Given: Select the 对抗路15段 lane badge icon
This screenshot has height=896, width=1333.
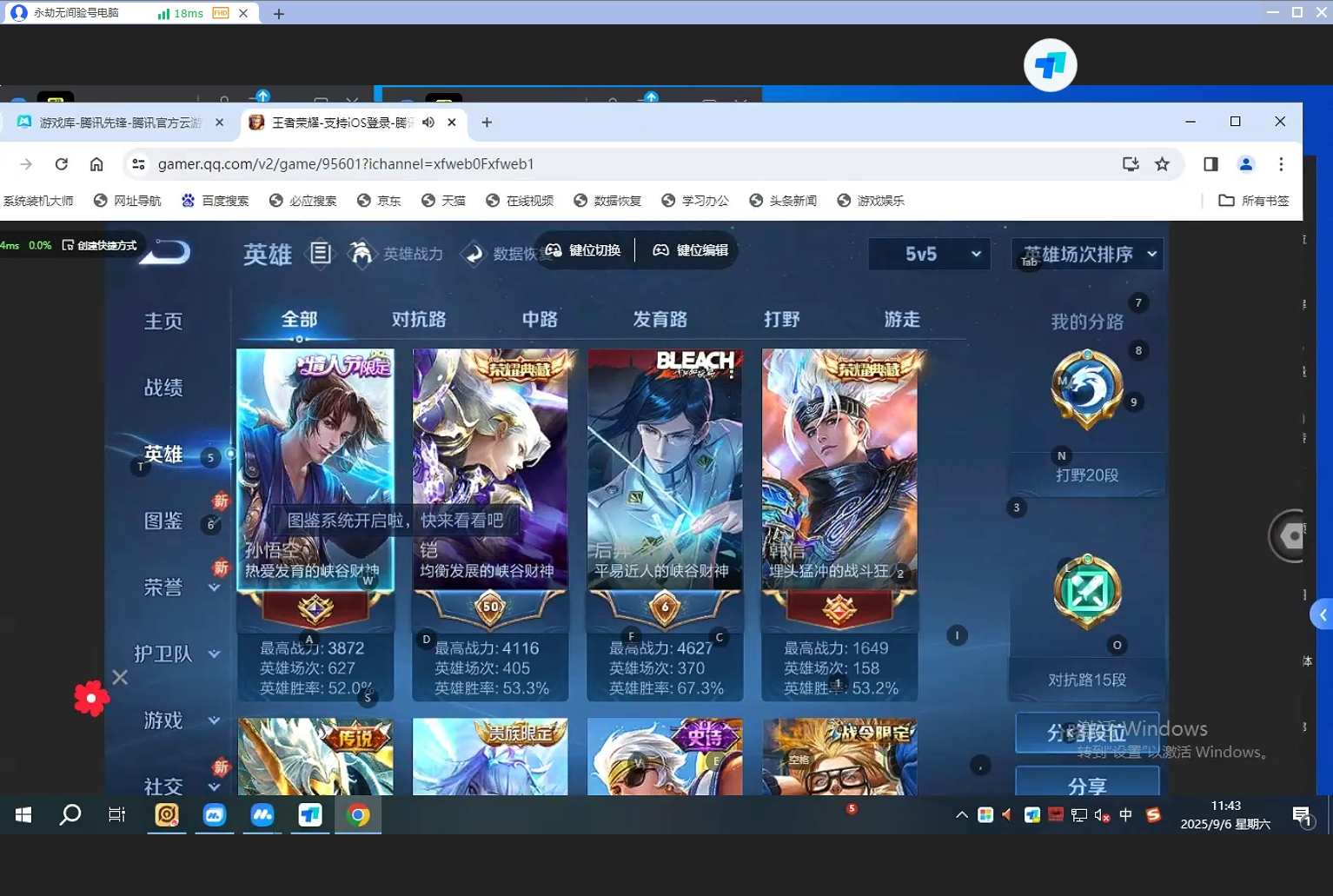Looking at the screenshot, I should click(x=1086, y=592).
